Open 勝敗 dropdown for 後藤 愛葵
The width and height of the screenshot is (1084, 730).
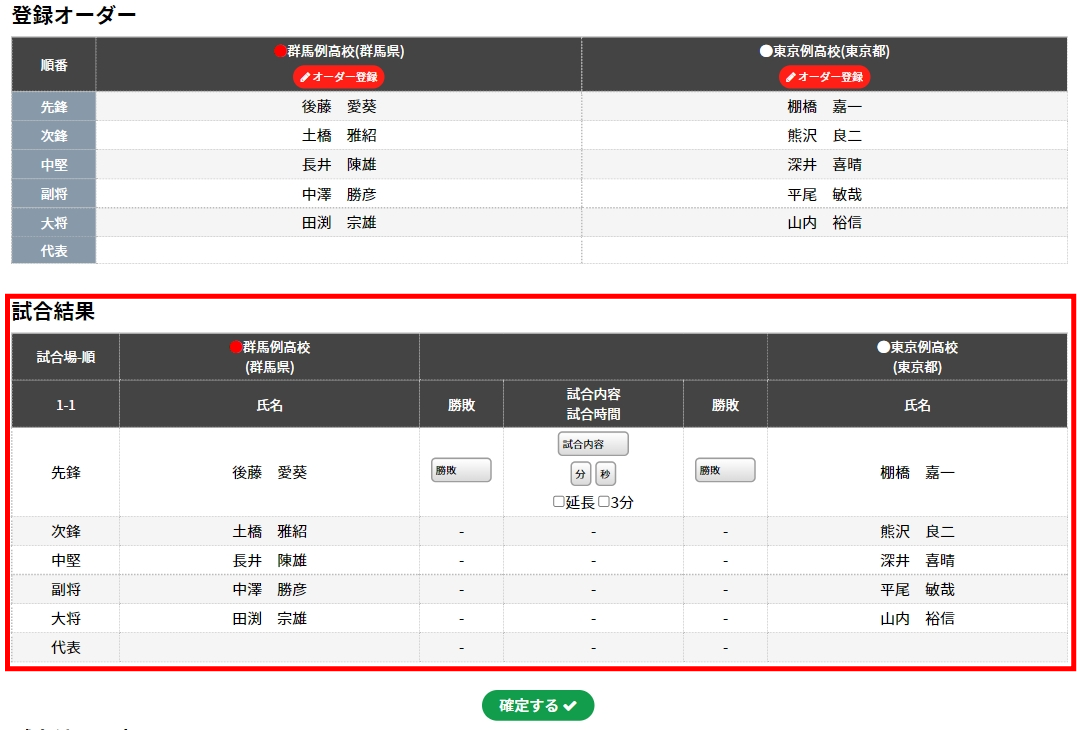click(x=461, y=470)
